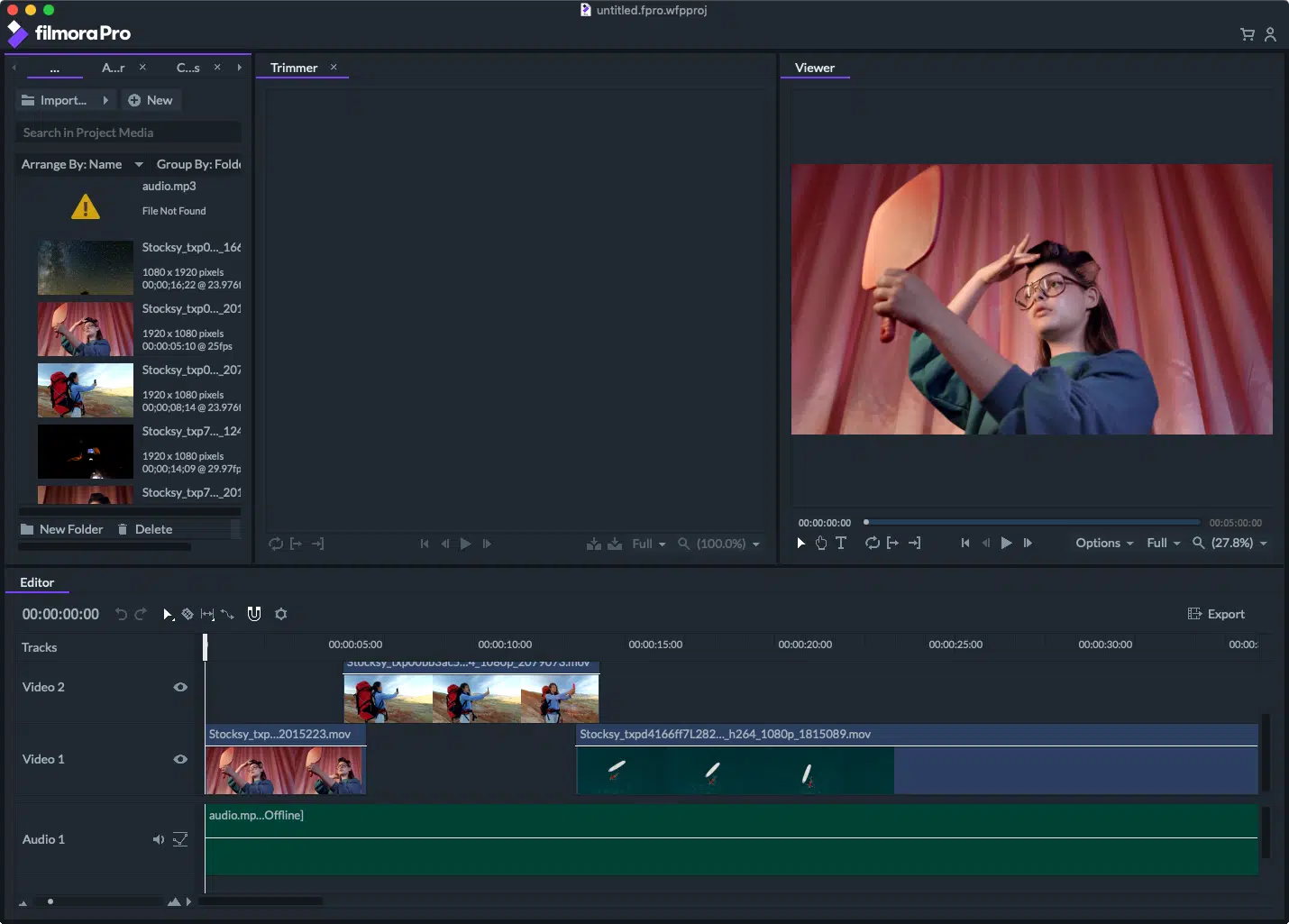This screenshot has height=924, width=1289.
Task: Click the New button in the media panel
Action: (151, 100)
